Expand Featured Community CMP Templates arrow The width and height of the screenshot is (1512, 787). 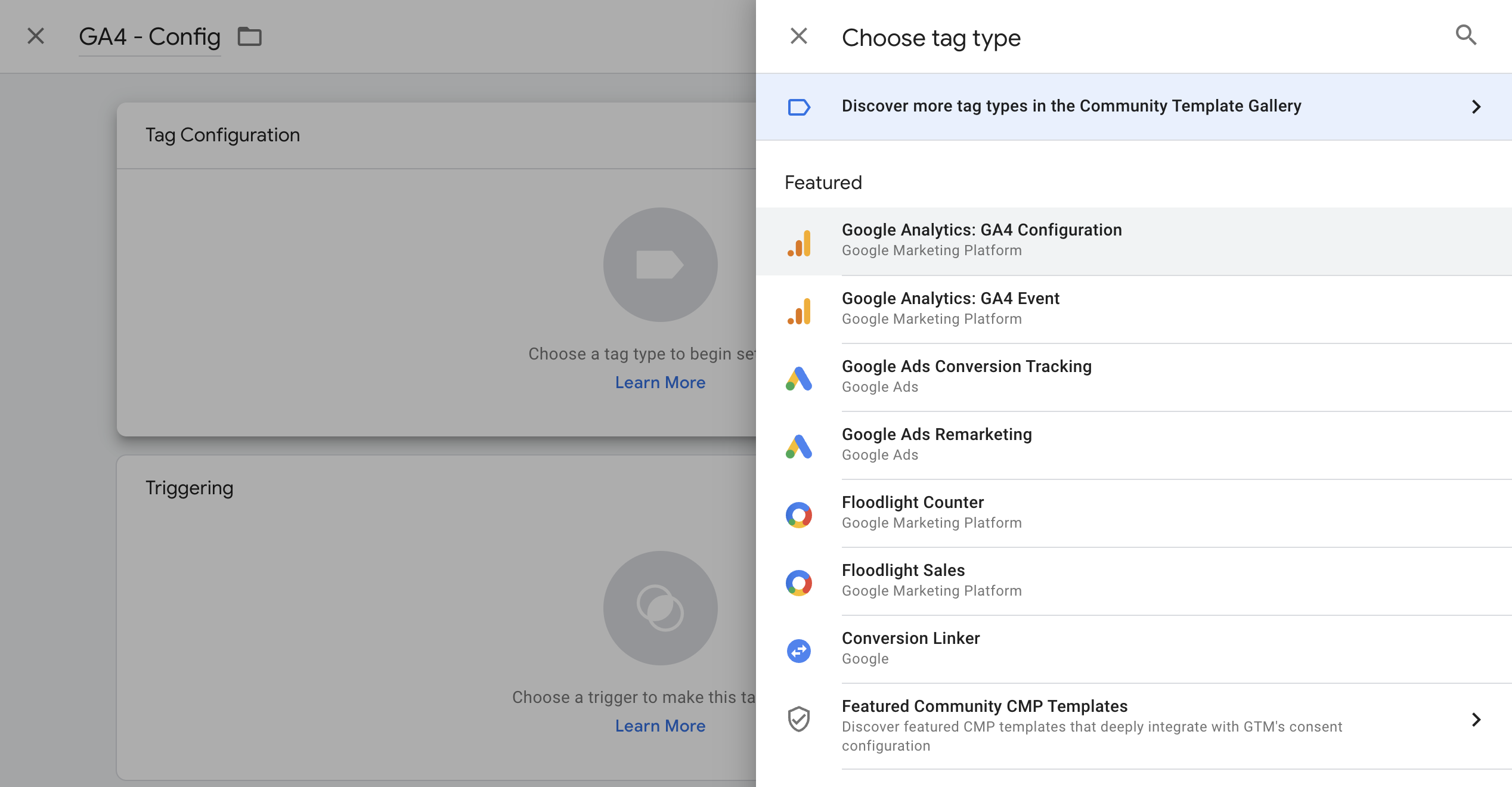[1476, 720]
